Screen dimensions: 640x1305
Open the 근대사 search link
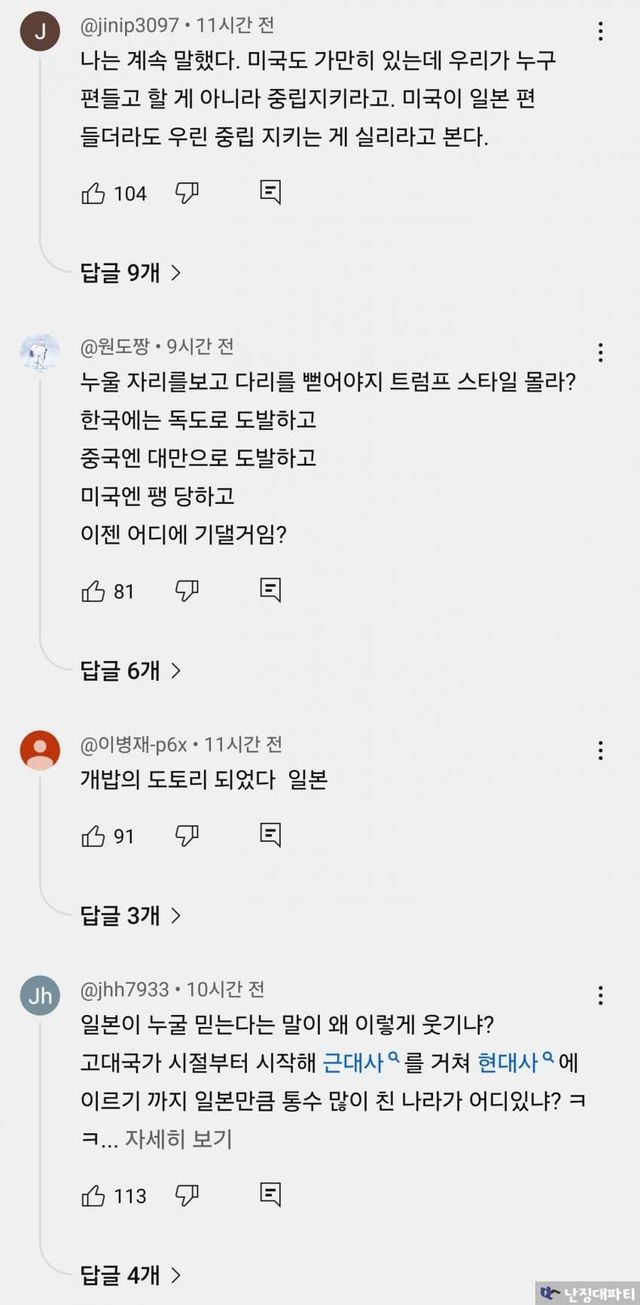coord(362,1059)
